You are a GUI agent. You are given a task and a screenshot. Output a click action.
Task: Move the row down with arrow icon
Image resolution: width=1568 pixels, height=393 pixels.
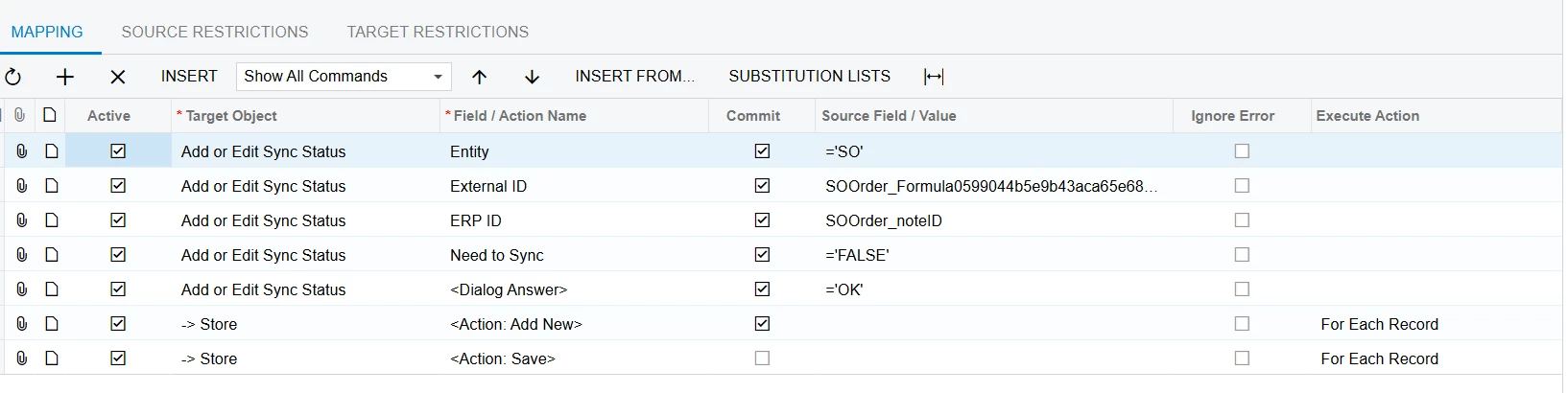[532, 77]
